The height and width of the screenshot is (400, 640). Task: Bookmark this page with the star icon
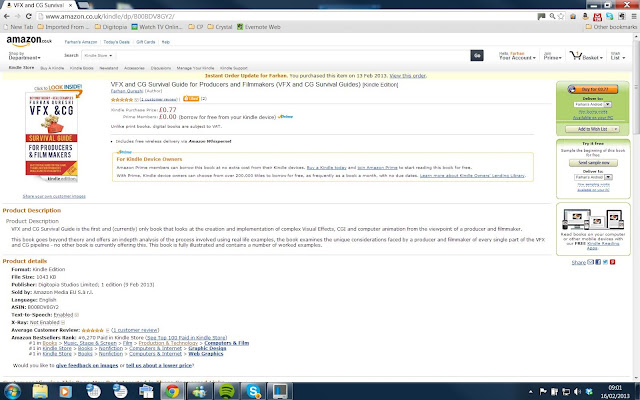click(x=561, y=16)
